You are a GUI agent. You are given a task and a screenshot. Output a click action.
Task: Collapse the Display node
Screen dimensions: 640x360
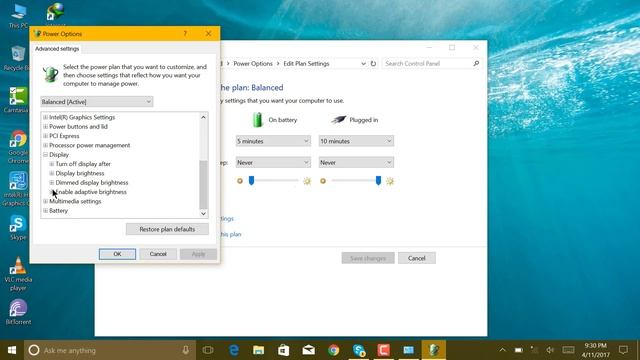(45, 155)
